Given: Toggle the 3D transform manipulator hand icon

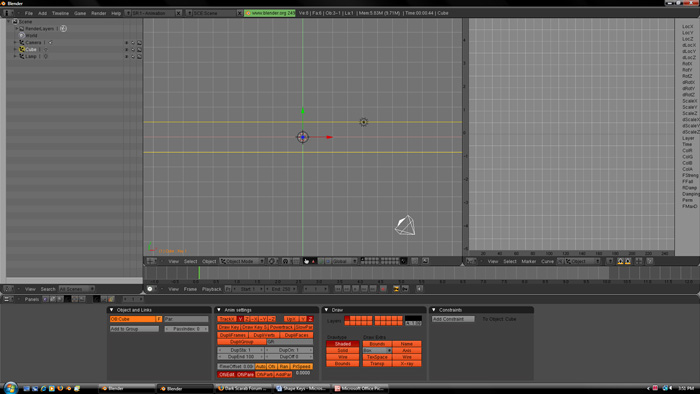Looking at the screenshot, I should 306,261.
